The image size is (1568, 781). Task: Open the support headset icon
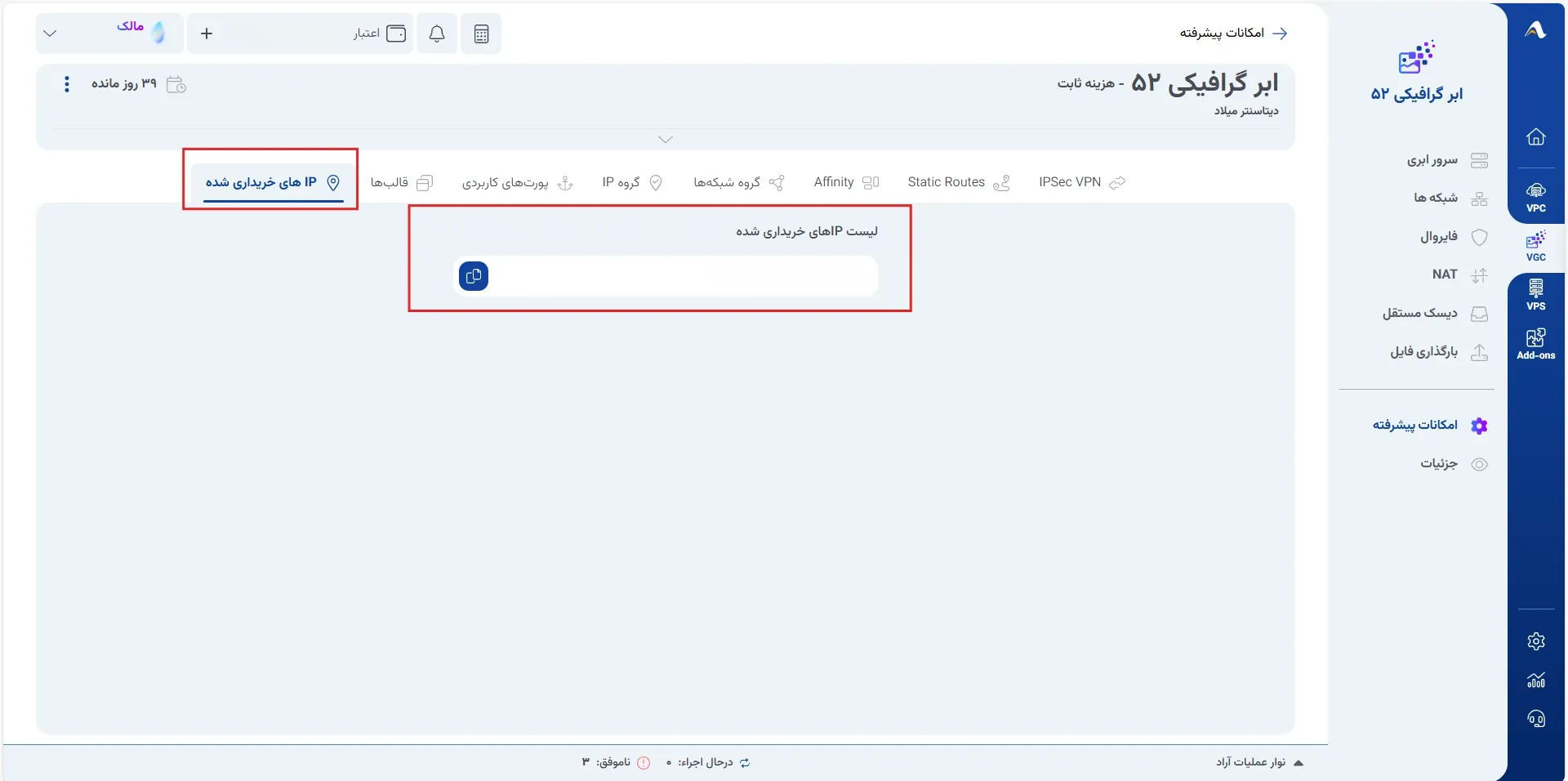tap(1535, 719)
